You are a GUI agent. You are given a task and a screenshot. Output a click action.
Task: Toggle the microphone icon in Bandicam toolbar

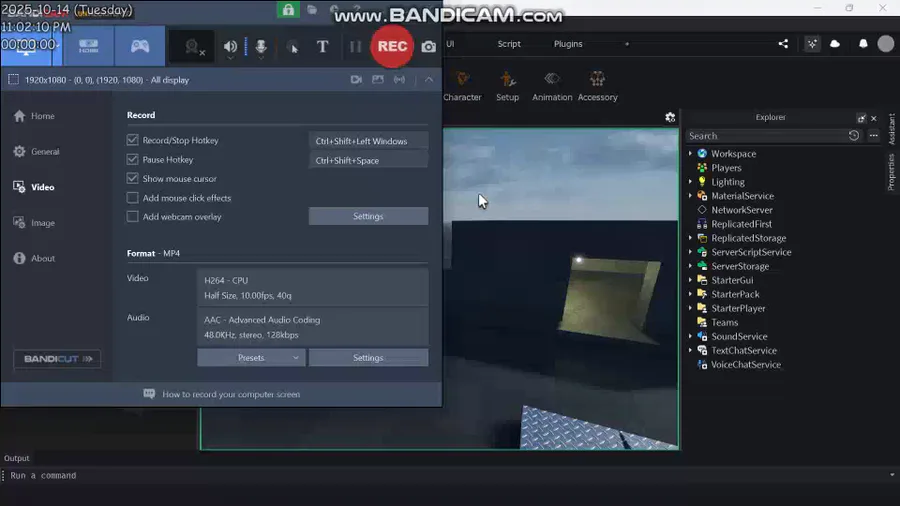click(x=261, y=47)
